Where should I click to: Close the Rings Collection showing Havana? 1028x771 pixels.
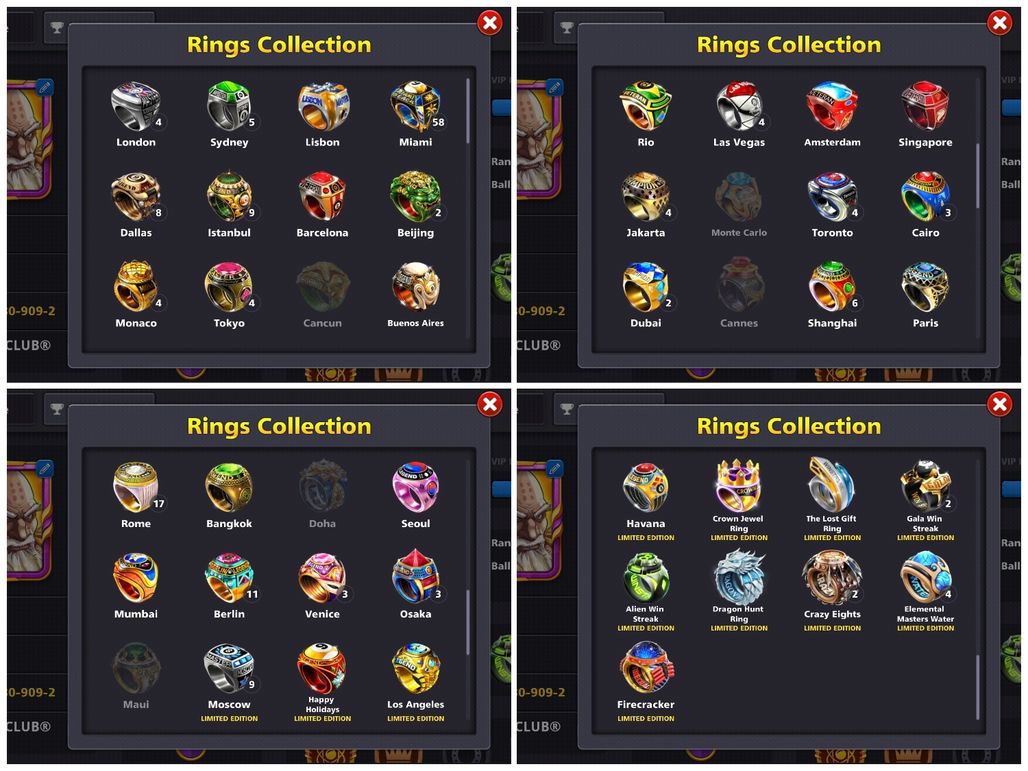(x=999, y=405)
